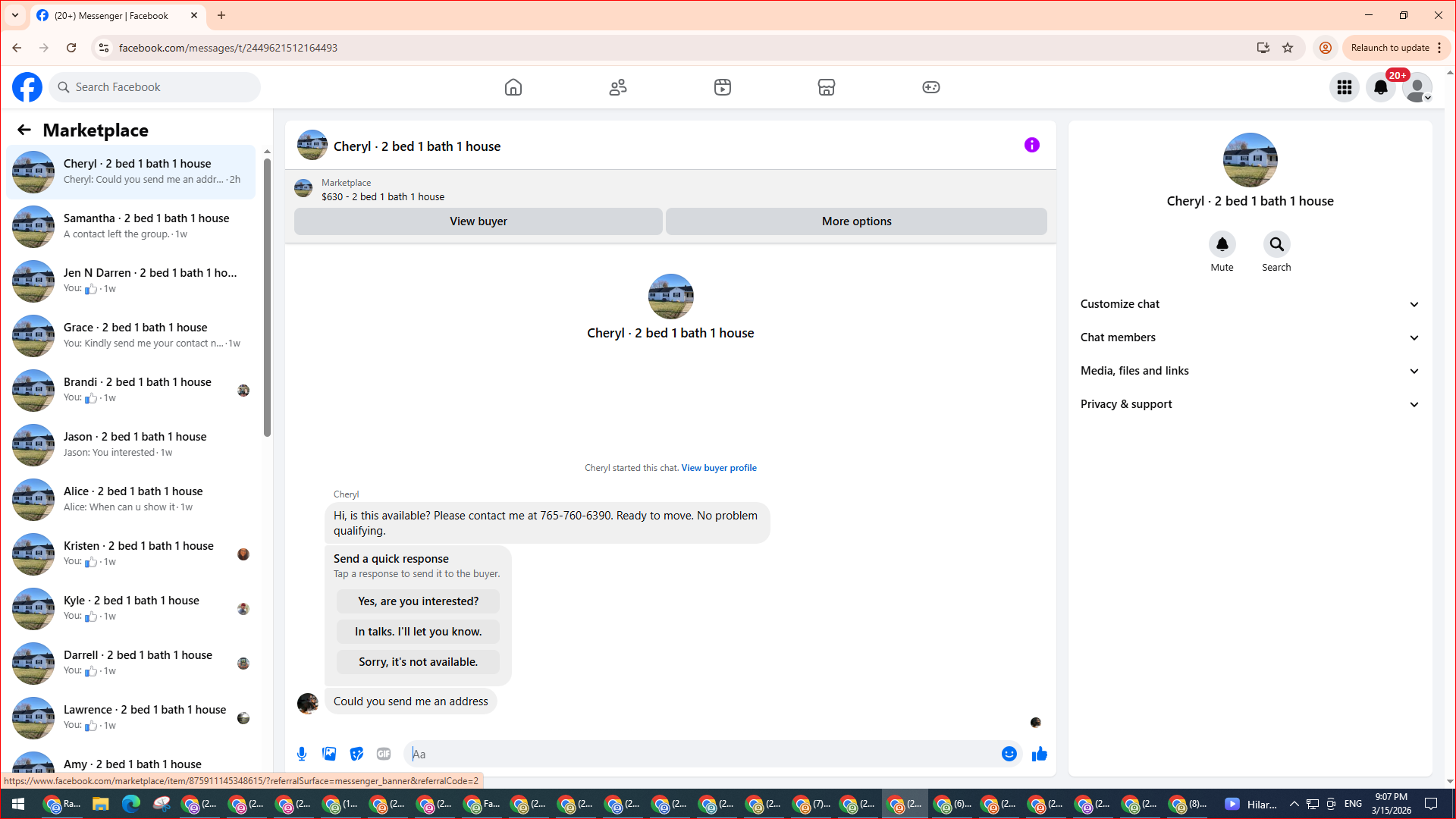The height and width of the screenshot is (819, 1456).
Task: Go to the Home feed icon
Action: click(x=513, y=87)
